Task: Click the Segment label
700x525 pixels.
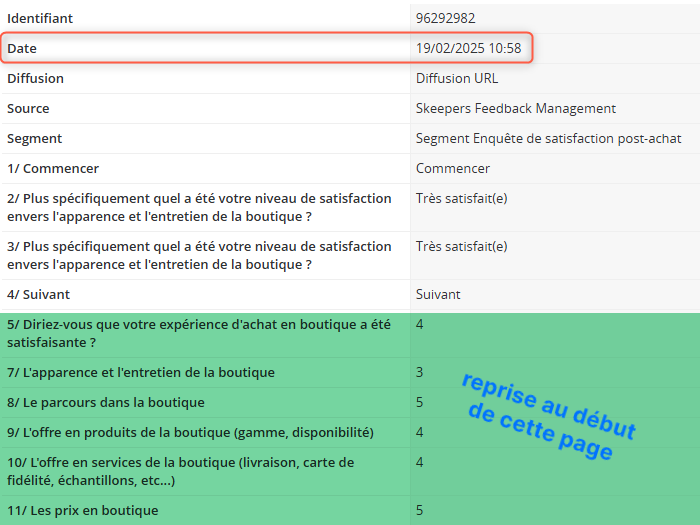Action: (34, 138)
